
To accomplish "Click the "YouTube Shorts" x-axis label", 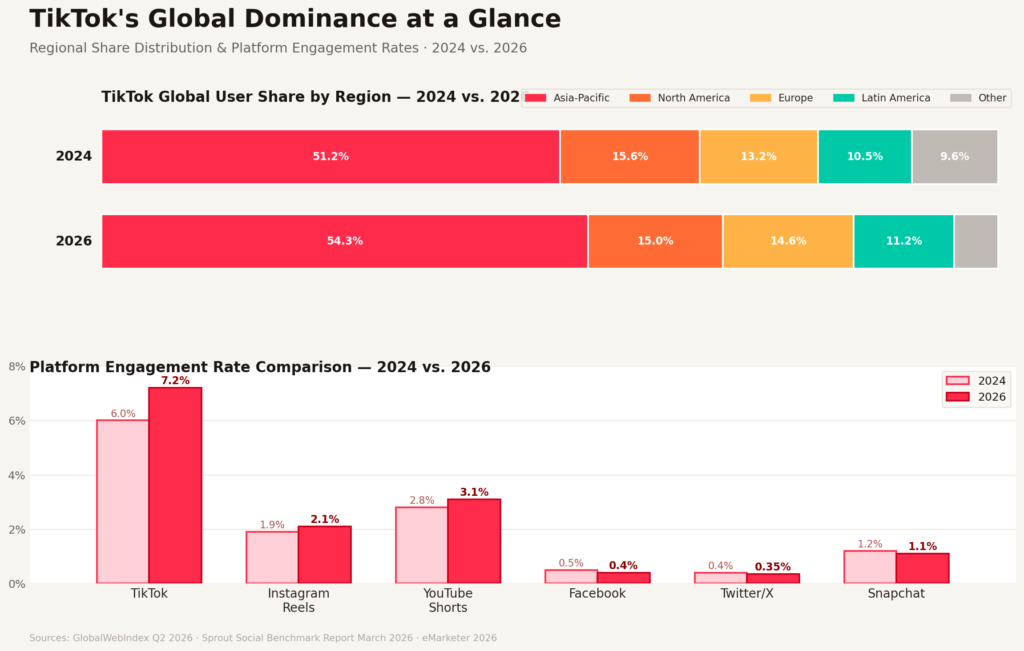I will click(448, 601).
